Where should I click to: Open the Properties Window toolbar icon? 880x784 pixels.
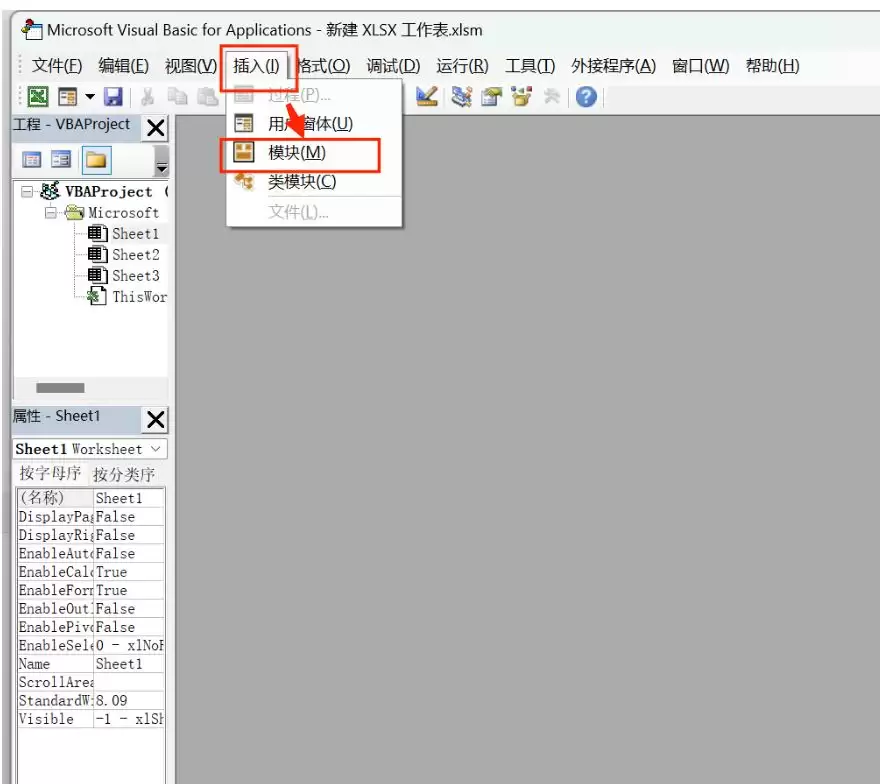492,97
